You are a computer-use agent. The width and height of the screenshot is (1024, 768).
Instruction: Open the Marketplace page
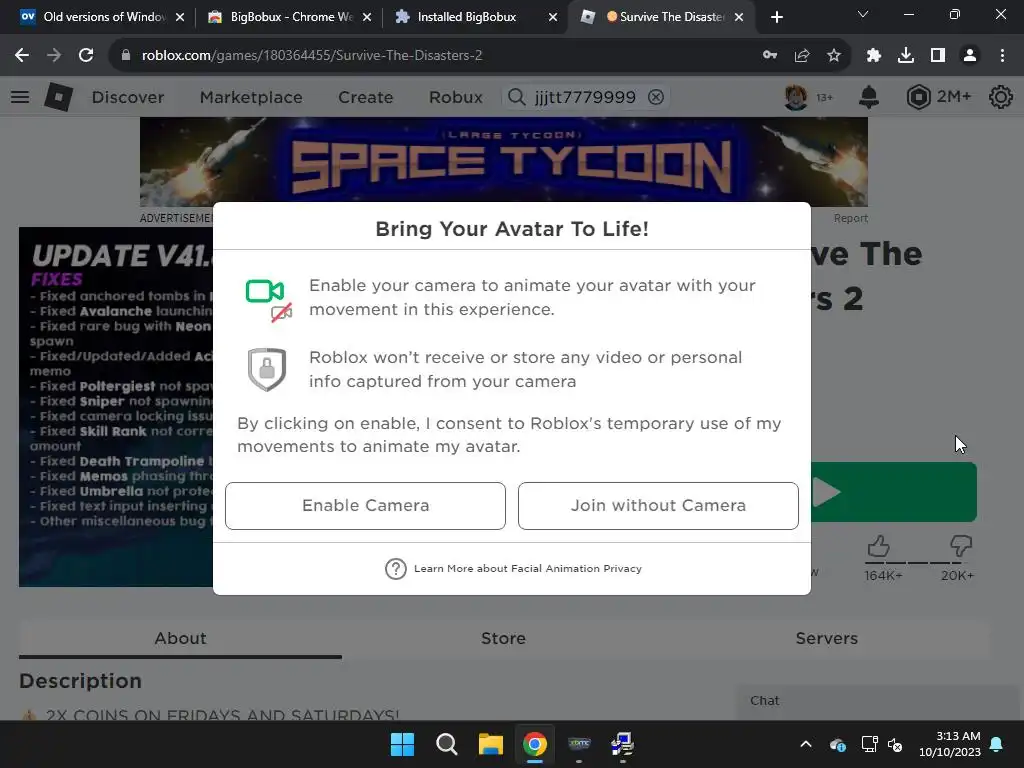(251, 97)
